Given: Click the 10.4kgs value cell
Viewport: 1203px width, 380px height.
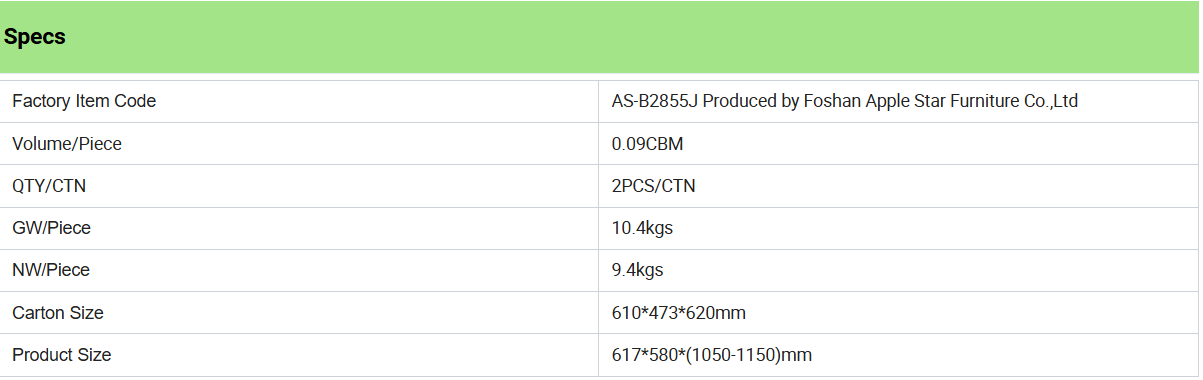Looking at the screenshot, I should pyautogui.click(x=898, y=228).
